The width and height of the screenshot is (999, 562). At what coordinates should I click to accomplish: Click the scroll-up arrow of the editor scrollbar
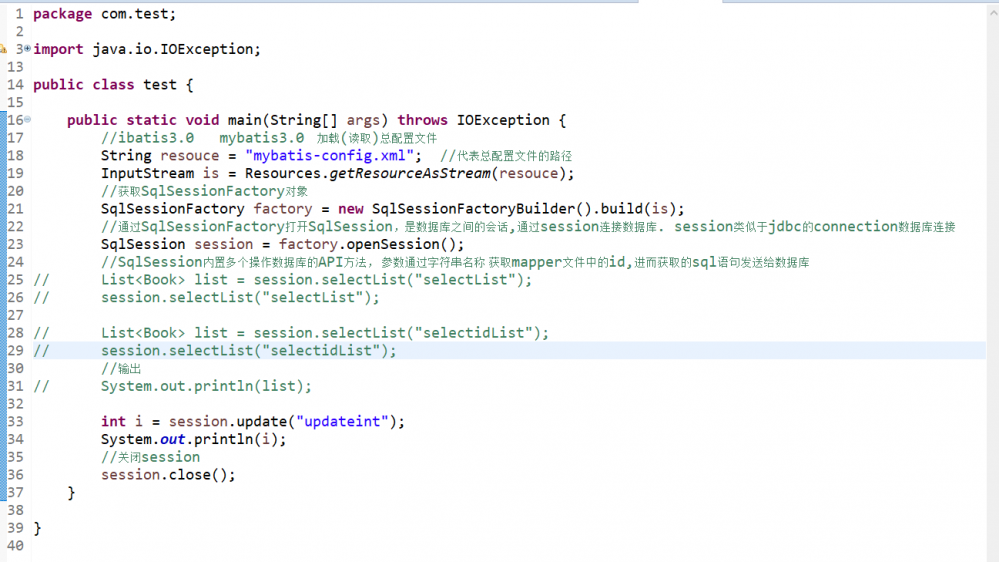[x=993, y=13]
